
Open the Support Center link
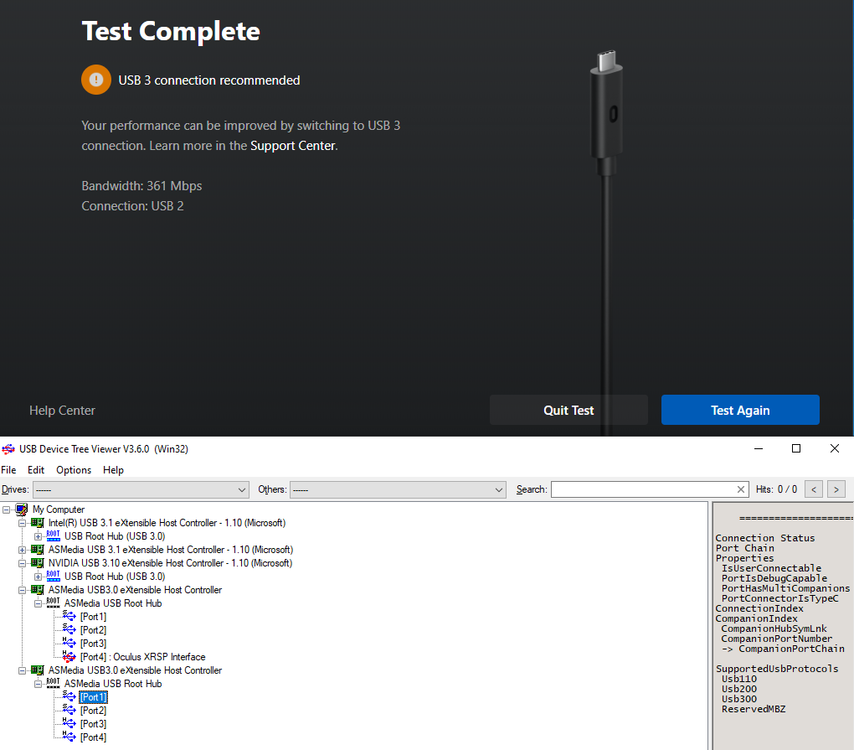[x=292, y=146]
